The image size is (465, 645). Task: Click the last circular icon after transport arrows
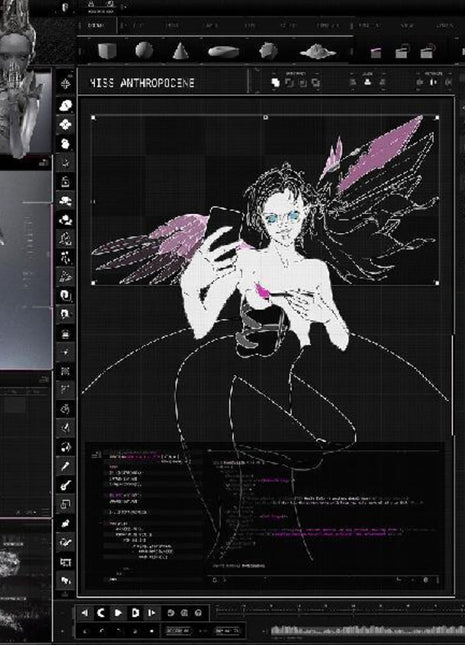click(x=198, y=613)
